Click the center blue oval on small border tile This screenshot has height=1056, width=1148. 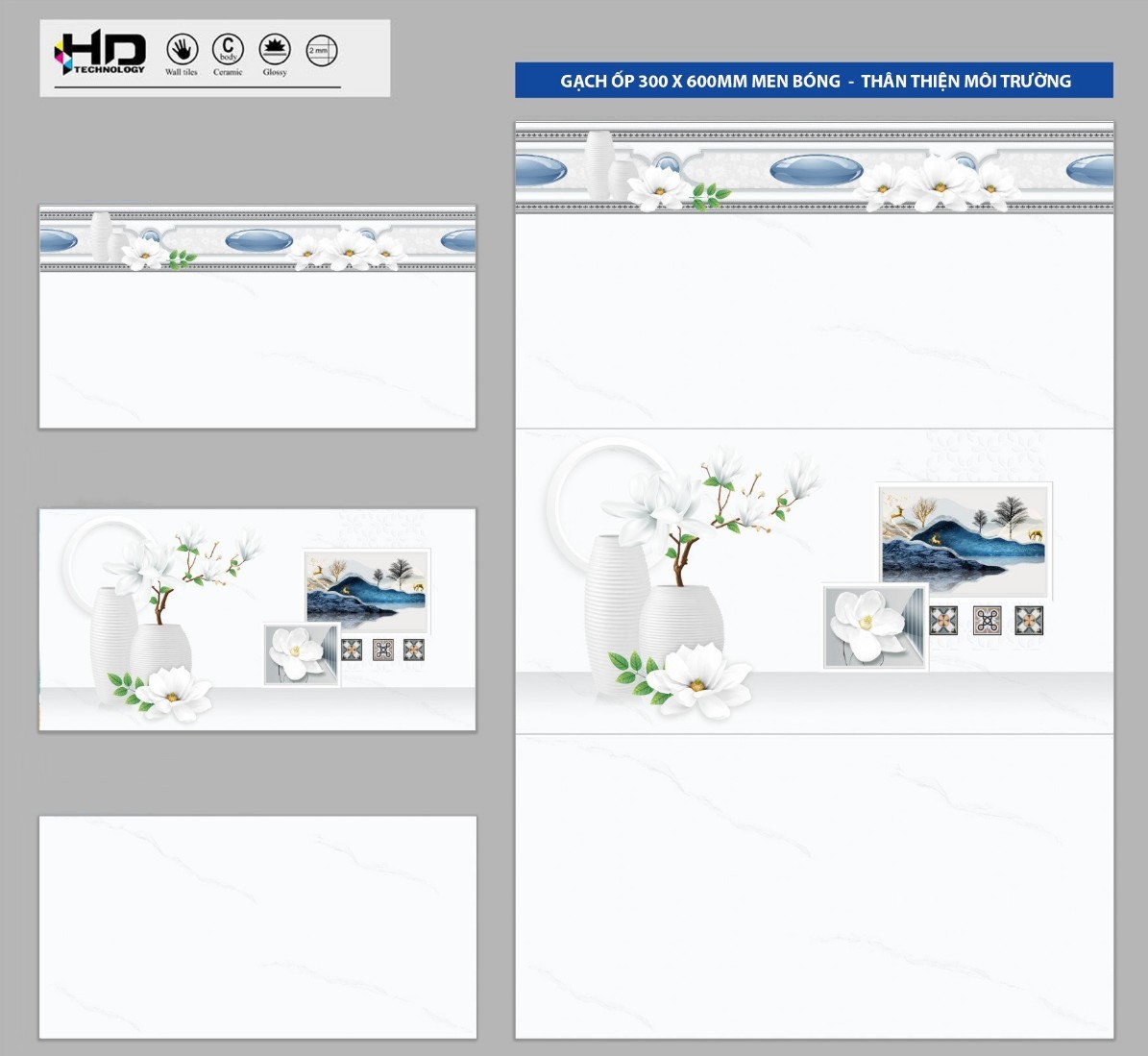[x=258, y=240]
